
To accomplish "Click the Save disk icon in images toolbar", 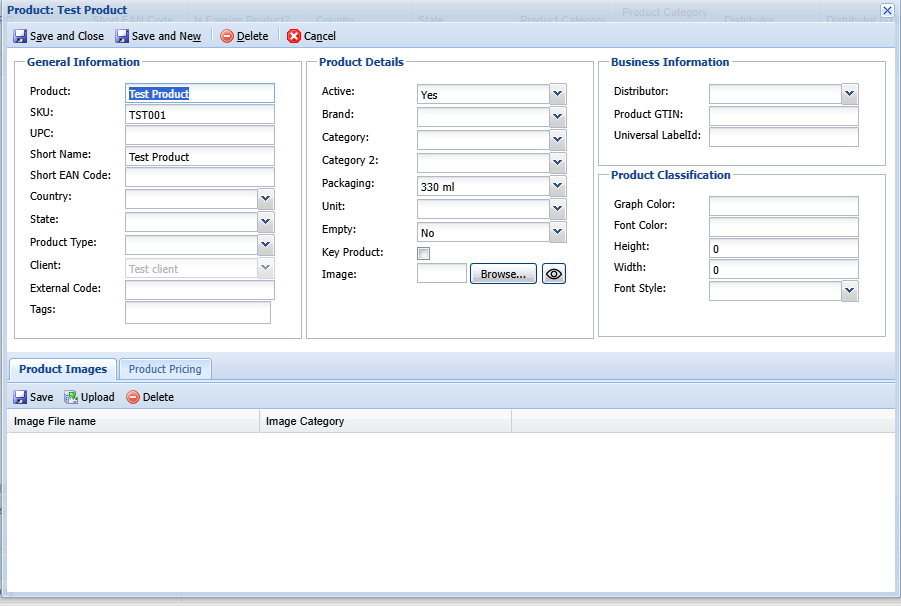I will coord(20,397).
